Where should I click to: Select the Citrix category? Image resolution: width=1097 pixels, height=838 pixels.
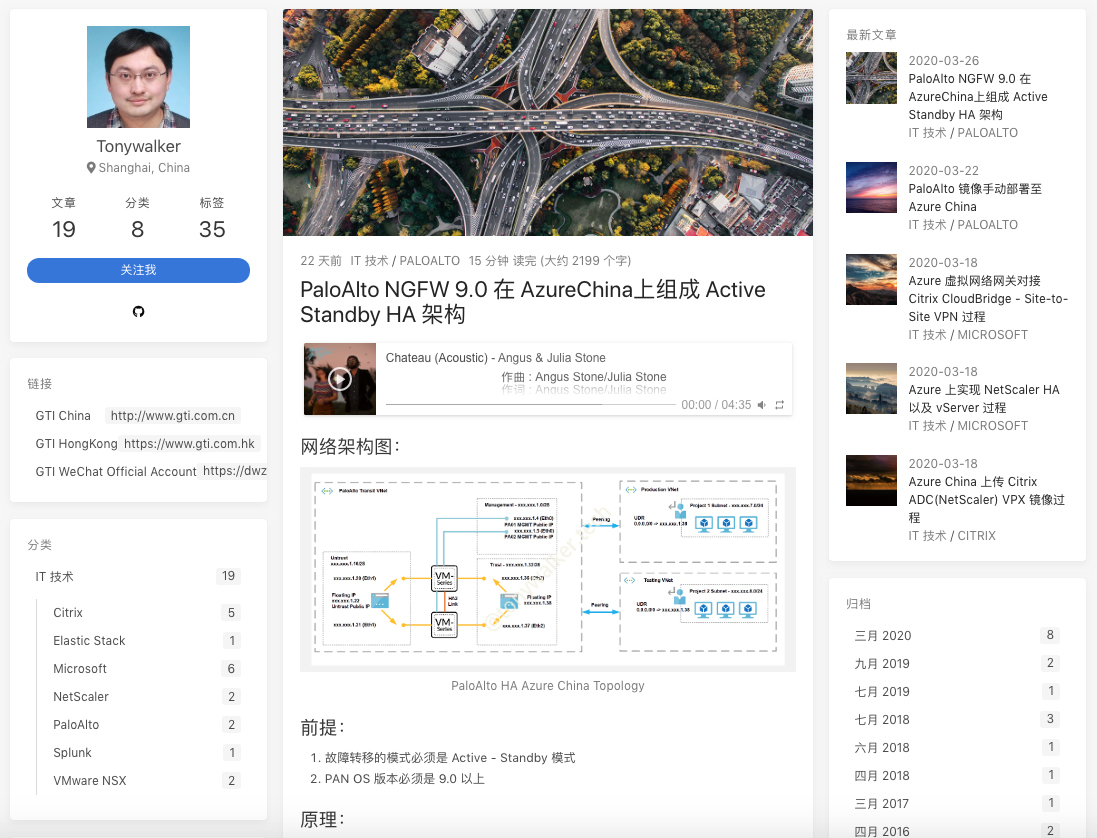[x=68, y=613]
